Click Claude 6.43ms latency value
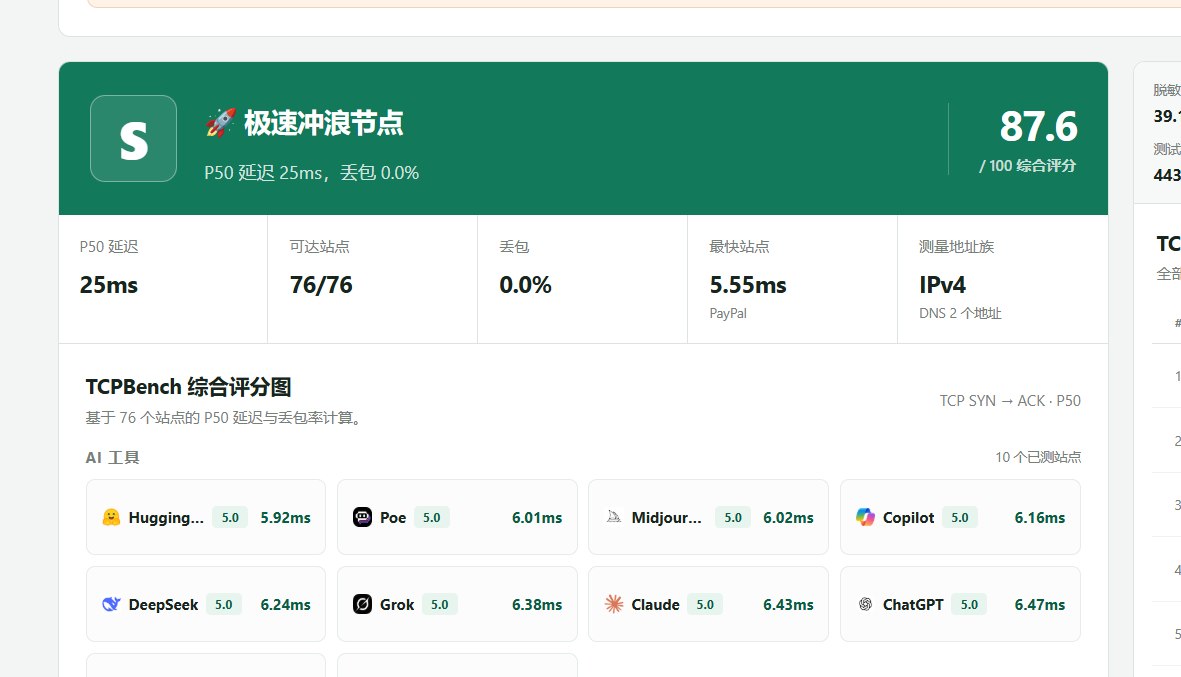Viewport: 1181px width, 677px height. pyautogui.click(x=789, y=604)
